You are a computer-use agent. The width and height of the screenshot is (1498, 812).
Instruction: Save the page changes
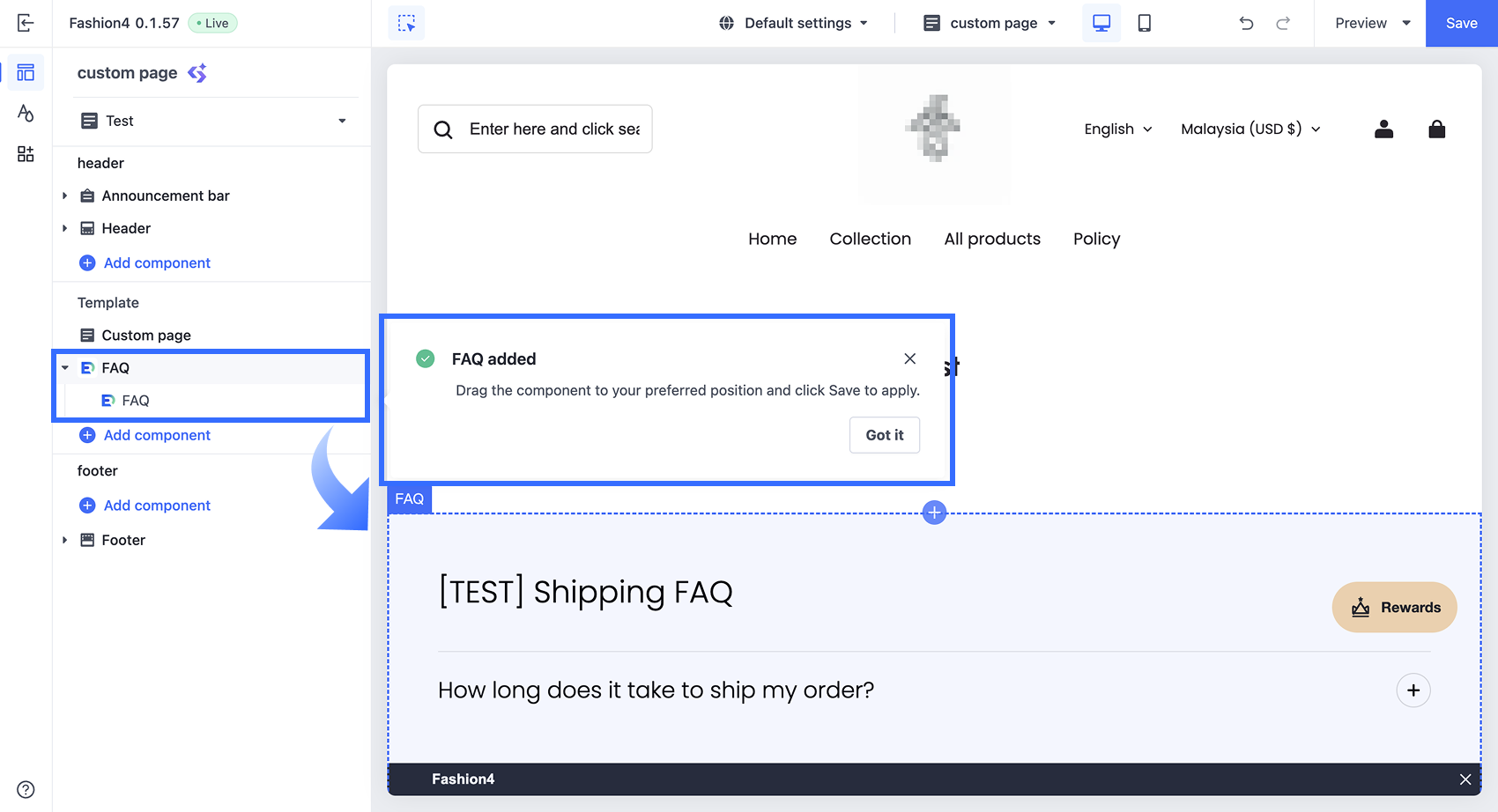tap(1461, 23)
